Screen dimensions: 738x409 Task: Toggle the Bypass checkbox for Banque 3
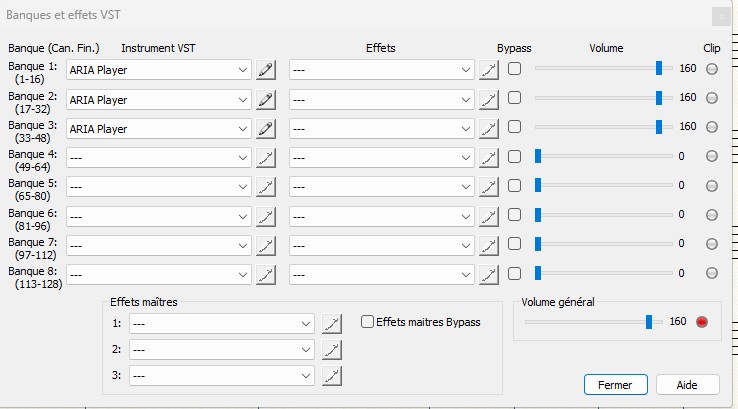514,127
